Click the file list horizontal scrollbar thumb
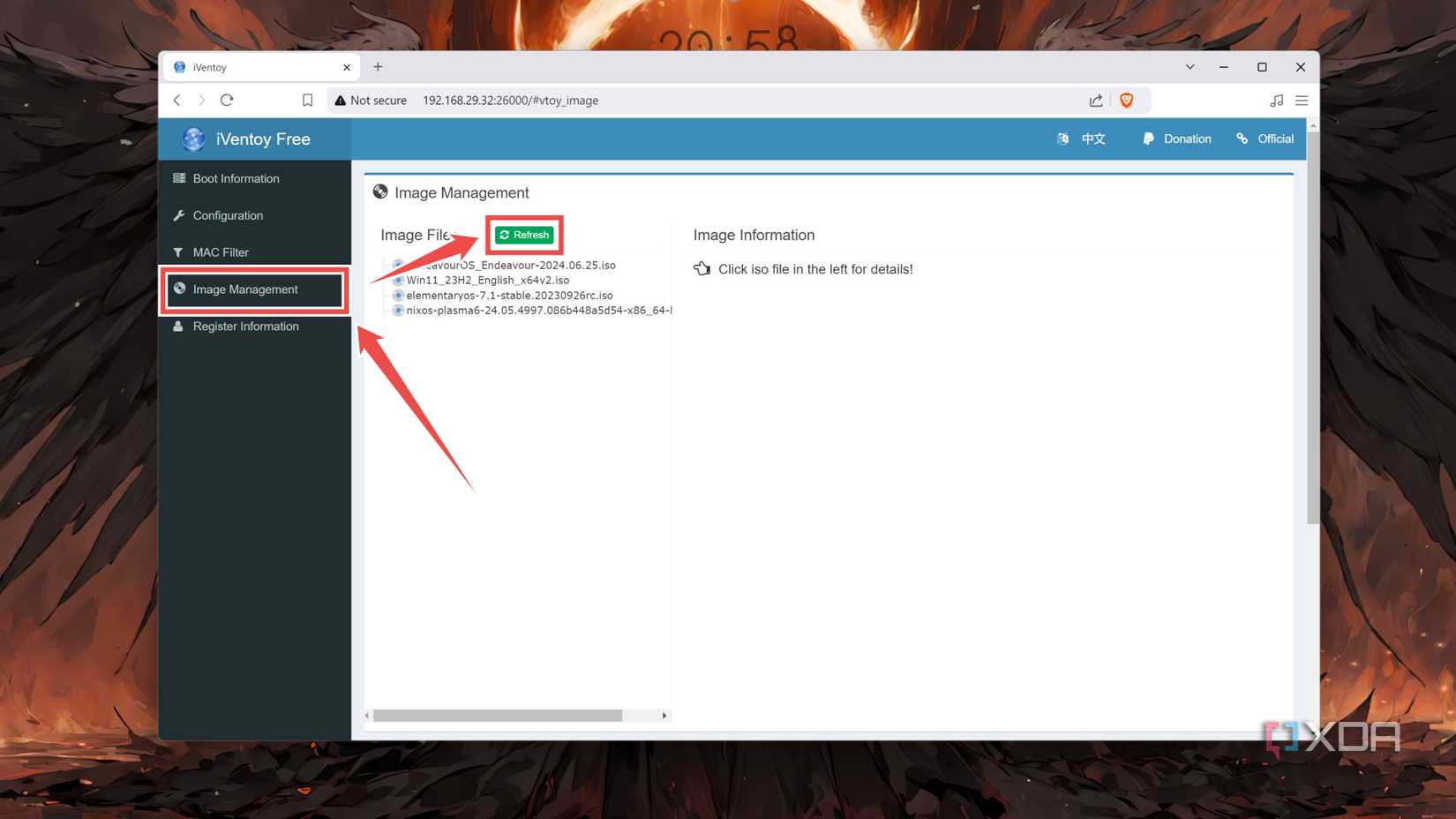1456x819 pixels. [498, 716]
